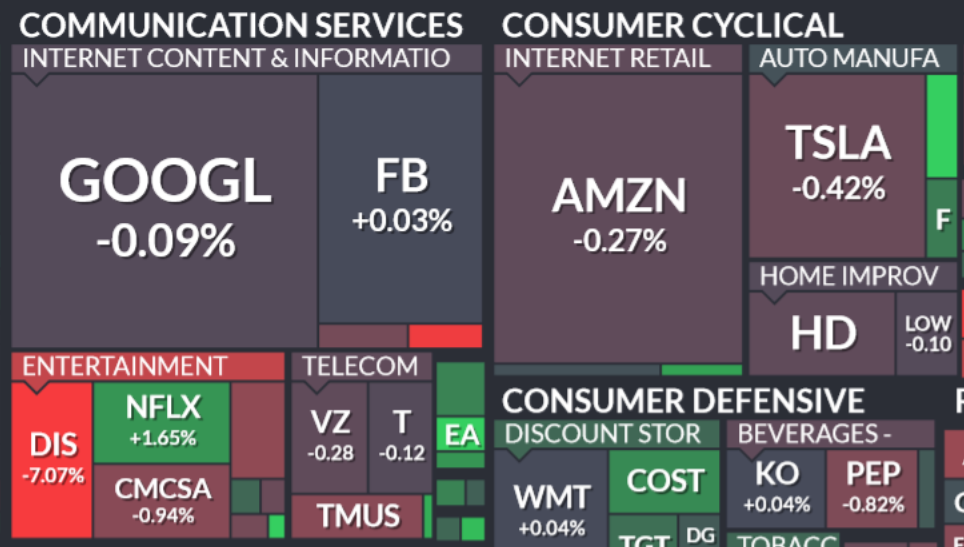Select the HD tile in Home Improvement
The image size is (964, 547).
click(x=823, y=333)
